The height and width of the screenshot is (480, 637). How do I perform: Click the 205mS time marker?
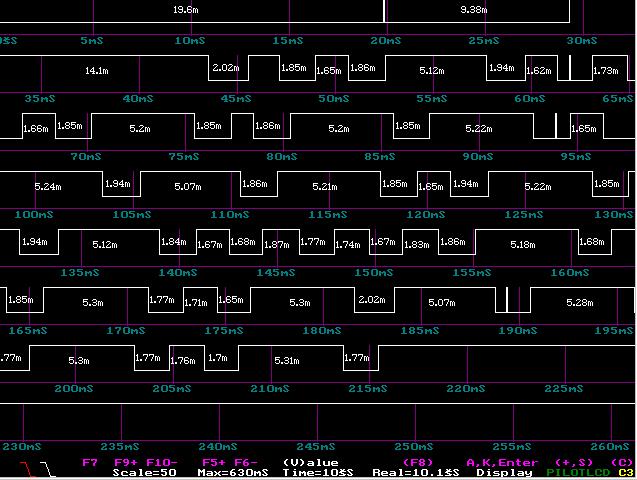[x=171, y=389]
